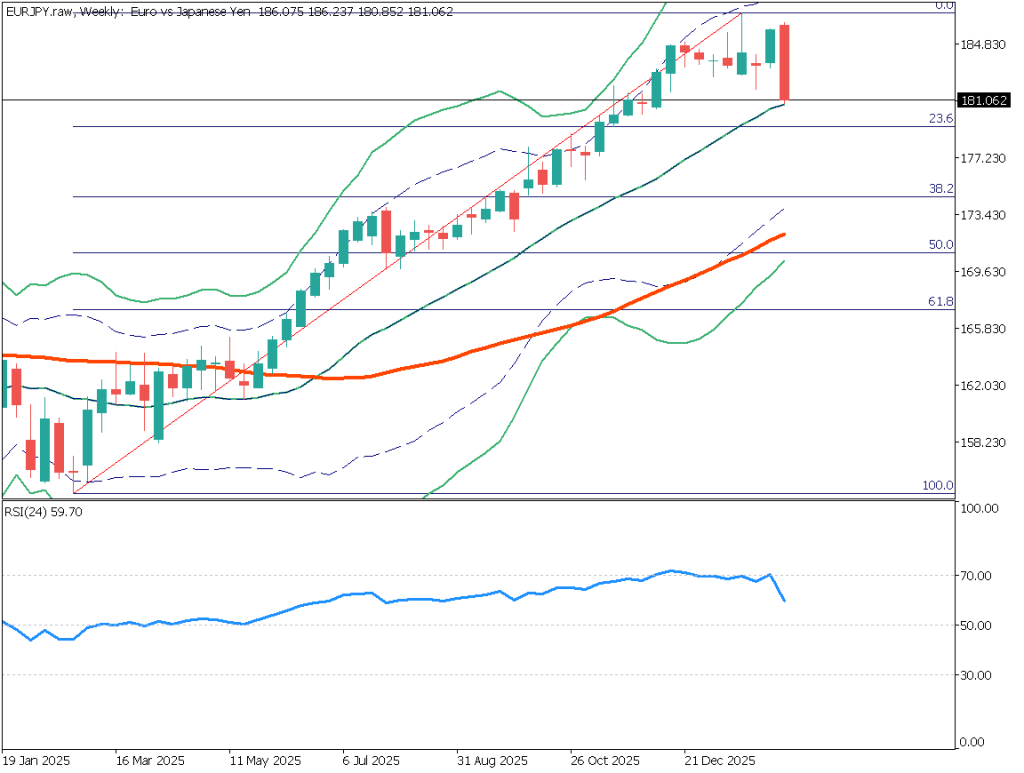Click the 162.030 price axis label
The image size is (1024, 773).
pos(981,386)
